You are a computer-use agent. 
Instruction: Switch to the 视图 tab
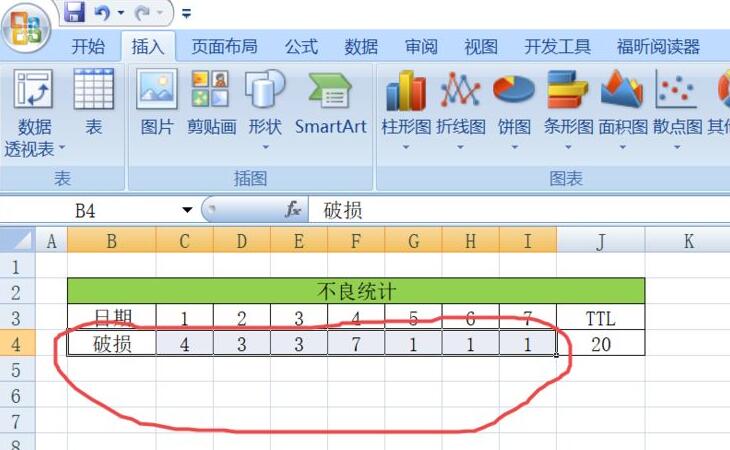[481, 47]
